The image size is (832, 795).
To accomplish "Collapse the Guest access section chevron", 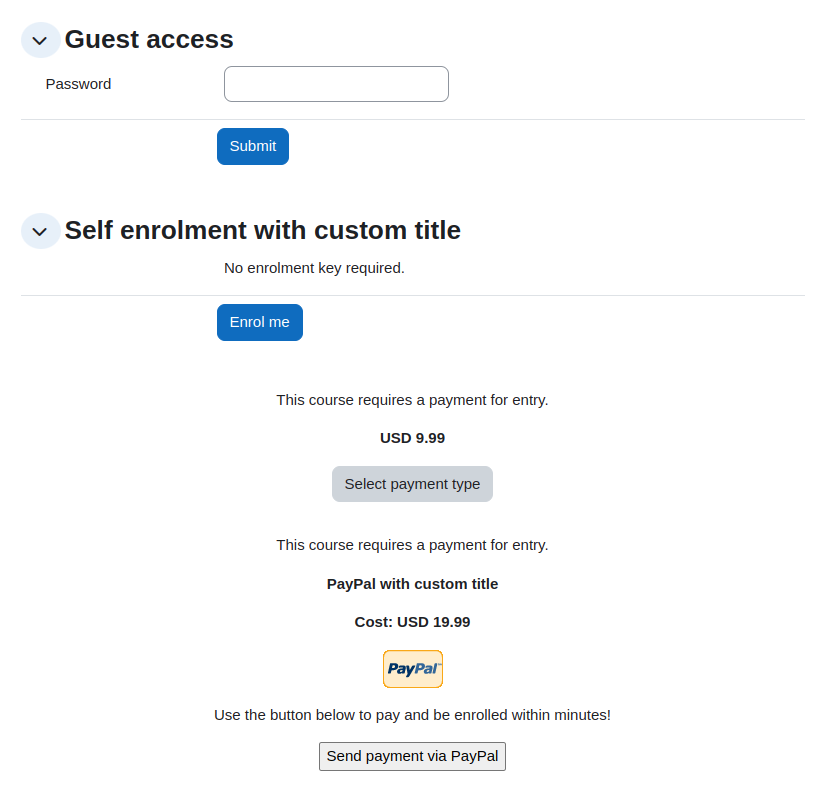I will (x=40, y=40).
